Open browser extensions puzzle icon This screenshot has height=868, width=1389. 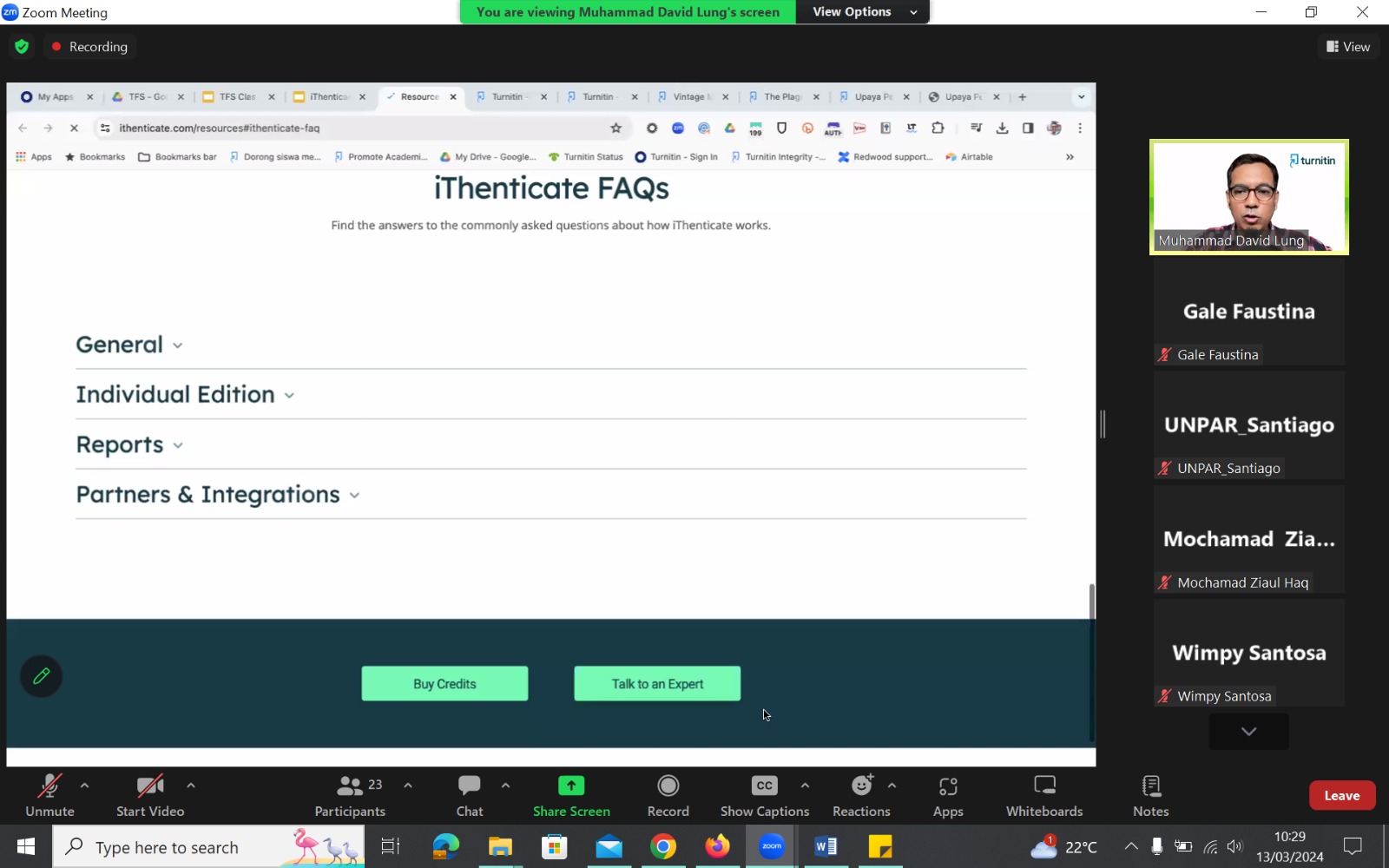point(938,128)
